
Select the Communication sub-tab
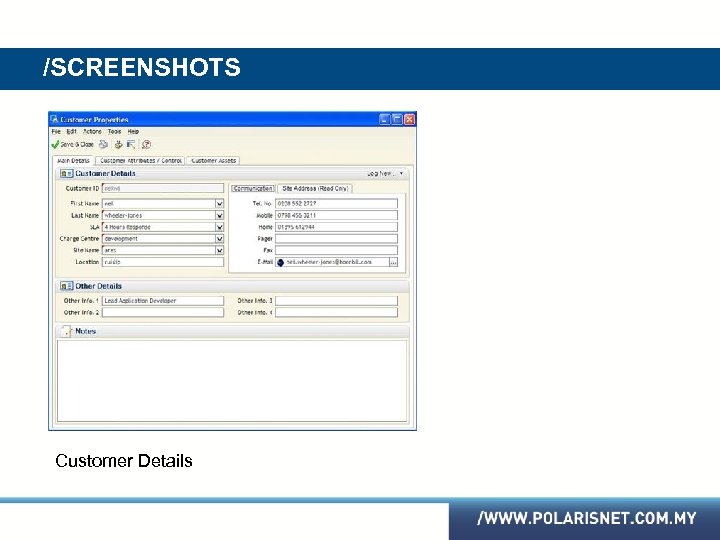[252, 189]
